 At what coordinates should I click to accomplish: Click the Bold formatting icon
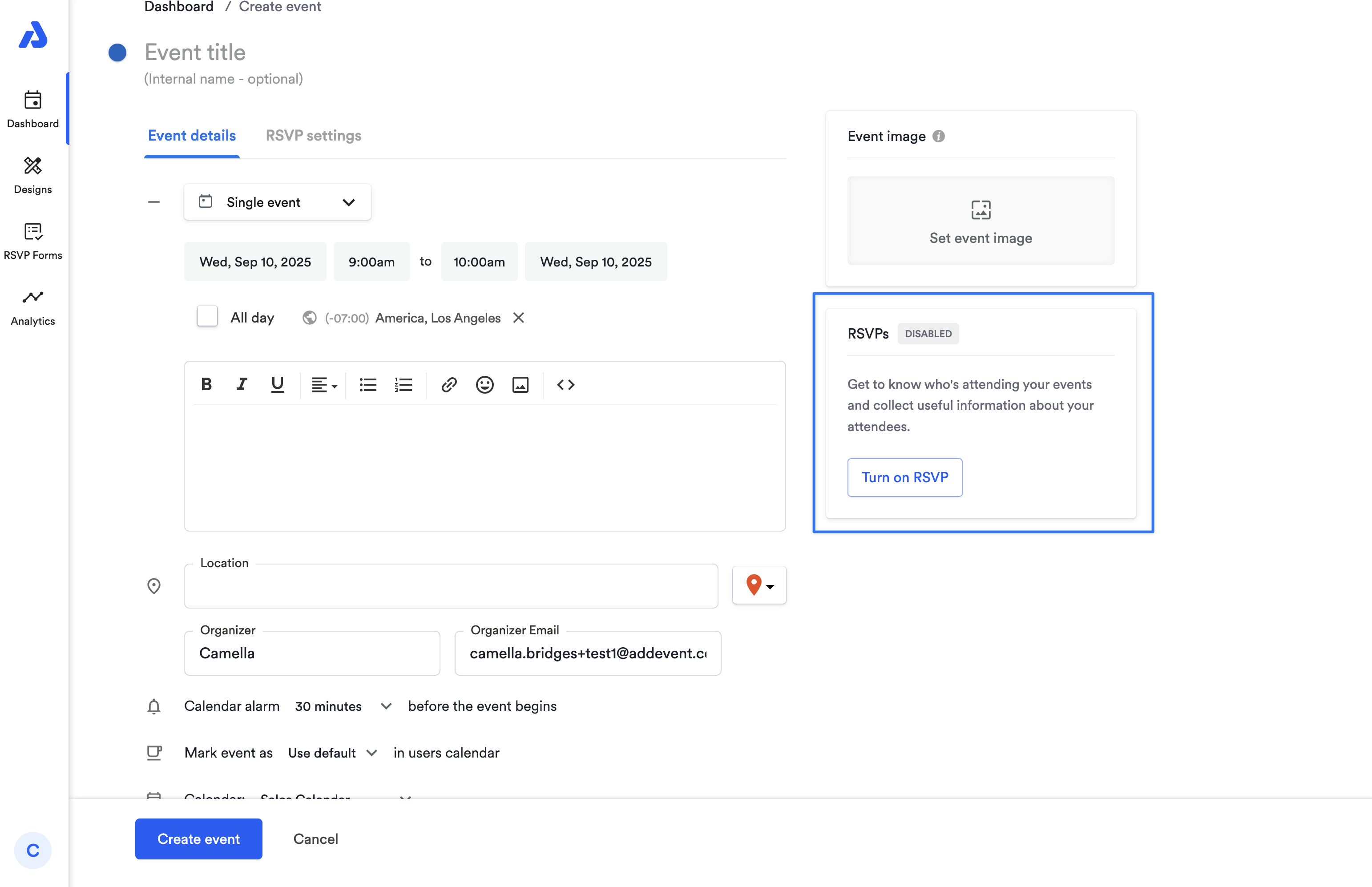tap(206, 384)
